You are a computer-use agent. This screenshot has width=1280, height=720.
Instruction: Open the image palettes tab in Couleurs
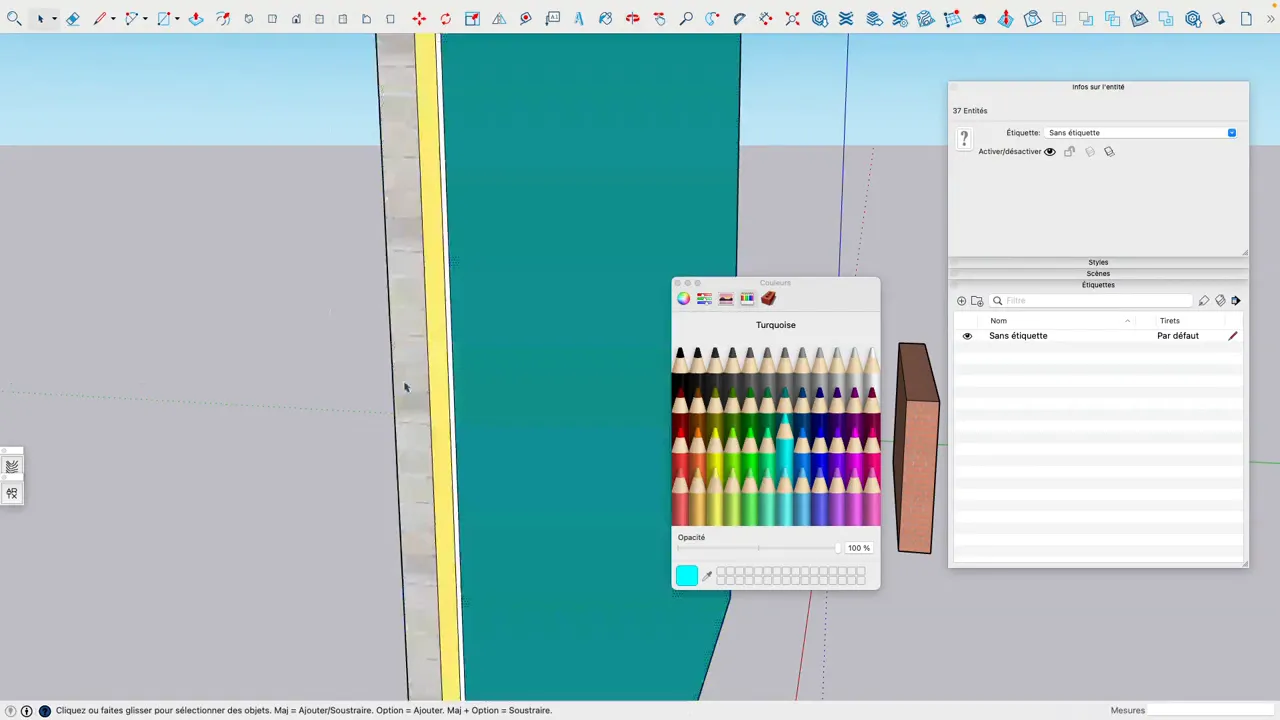pos(725,298)
